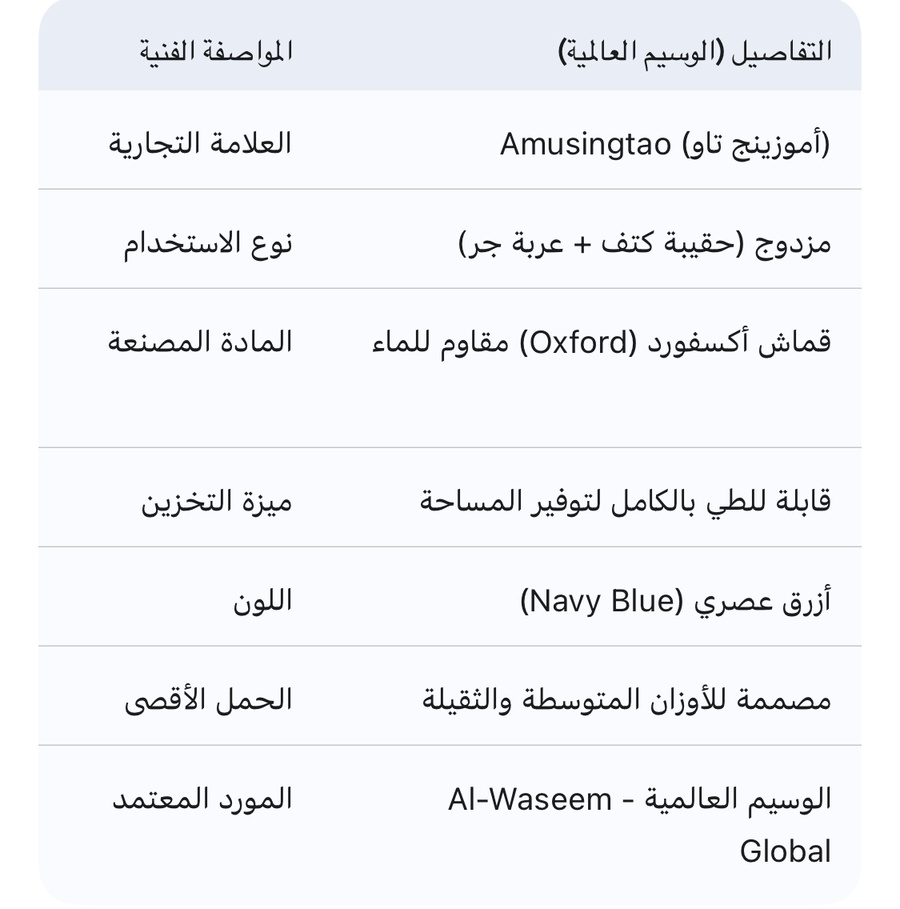Screen dimensions: 900x909
Task: Click the المواصفة الفنية column header
Action: 216,51
